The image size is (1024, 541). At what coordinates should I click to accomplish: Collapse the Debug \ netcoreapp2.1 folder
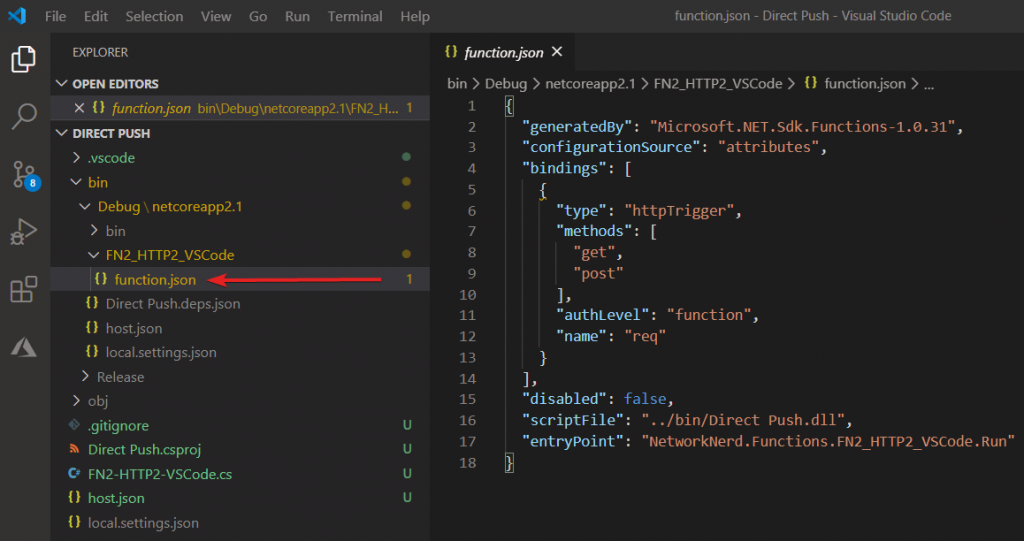(x=85, y=206)
